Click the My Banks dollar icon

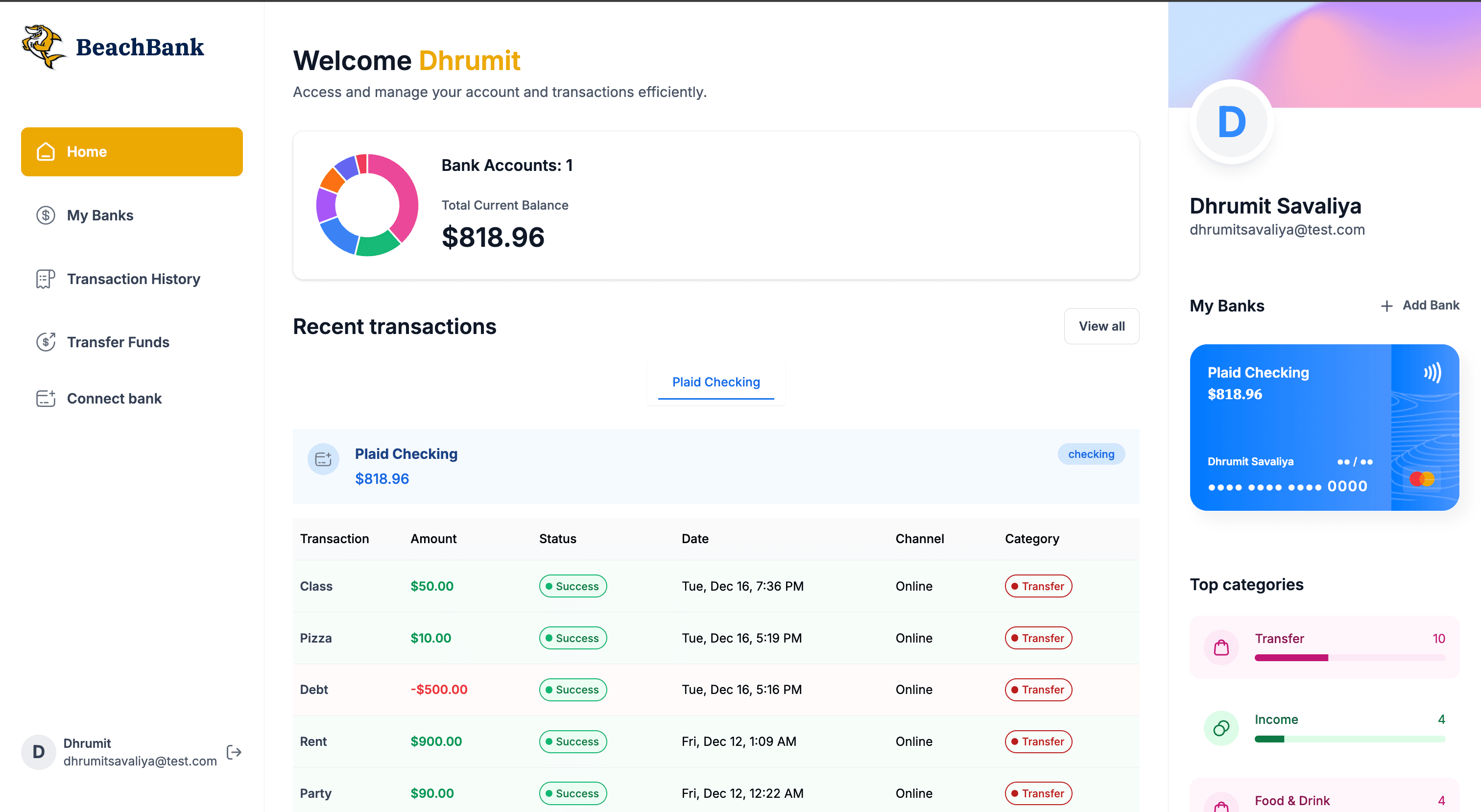(46, 215)
